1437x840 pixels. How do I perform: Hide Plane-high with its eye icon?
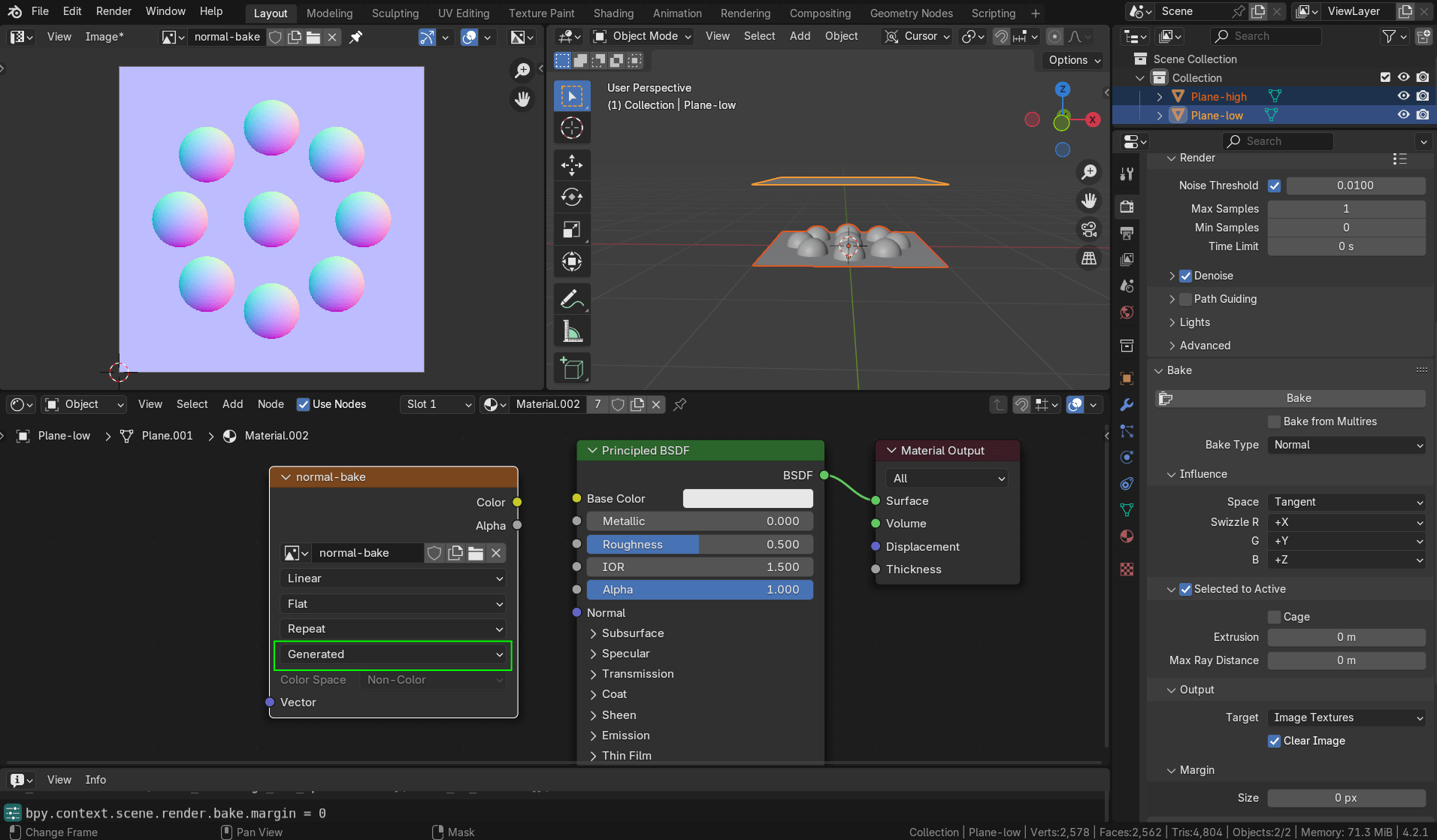(1403, 96)
